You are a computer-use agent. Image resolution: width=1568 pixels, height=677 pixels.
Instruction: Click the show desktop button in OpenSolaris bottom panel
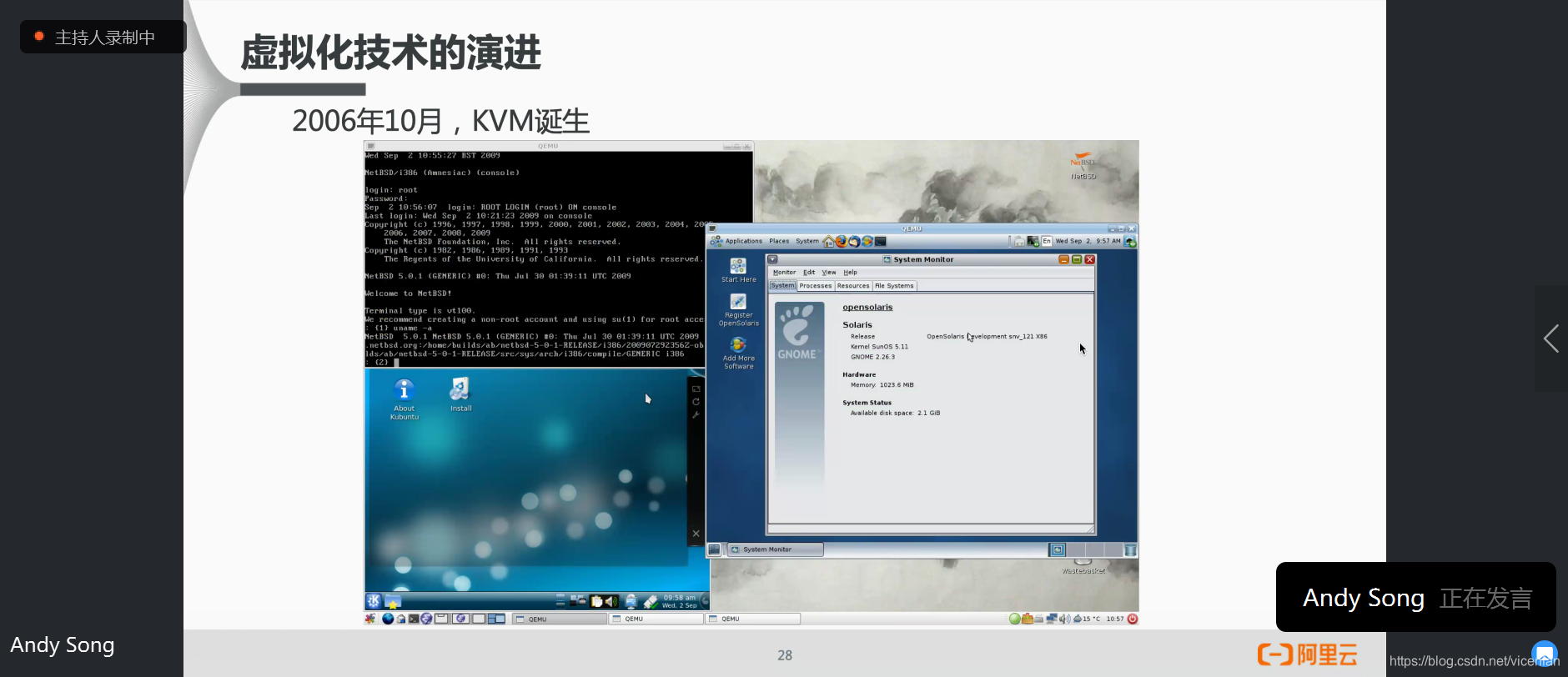coord(714,549)
